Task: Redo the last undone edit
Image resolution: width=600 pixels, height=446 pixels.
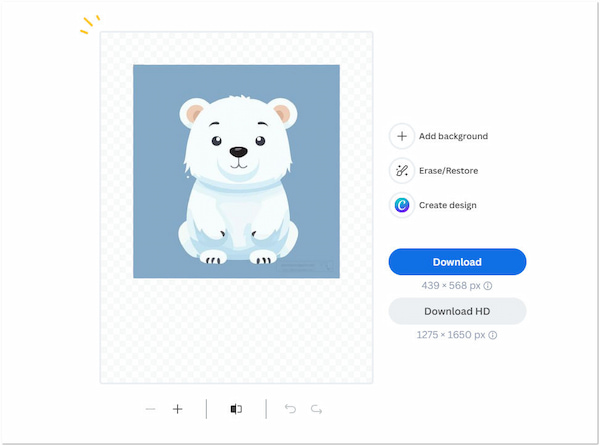Action: click(316, 409)
